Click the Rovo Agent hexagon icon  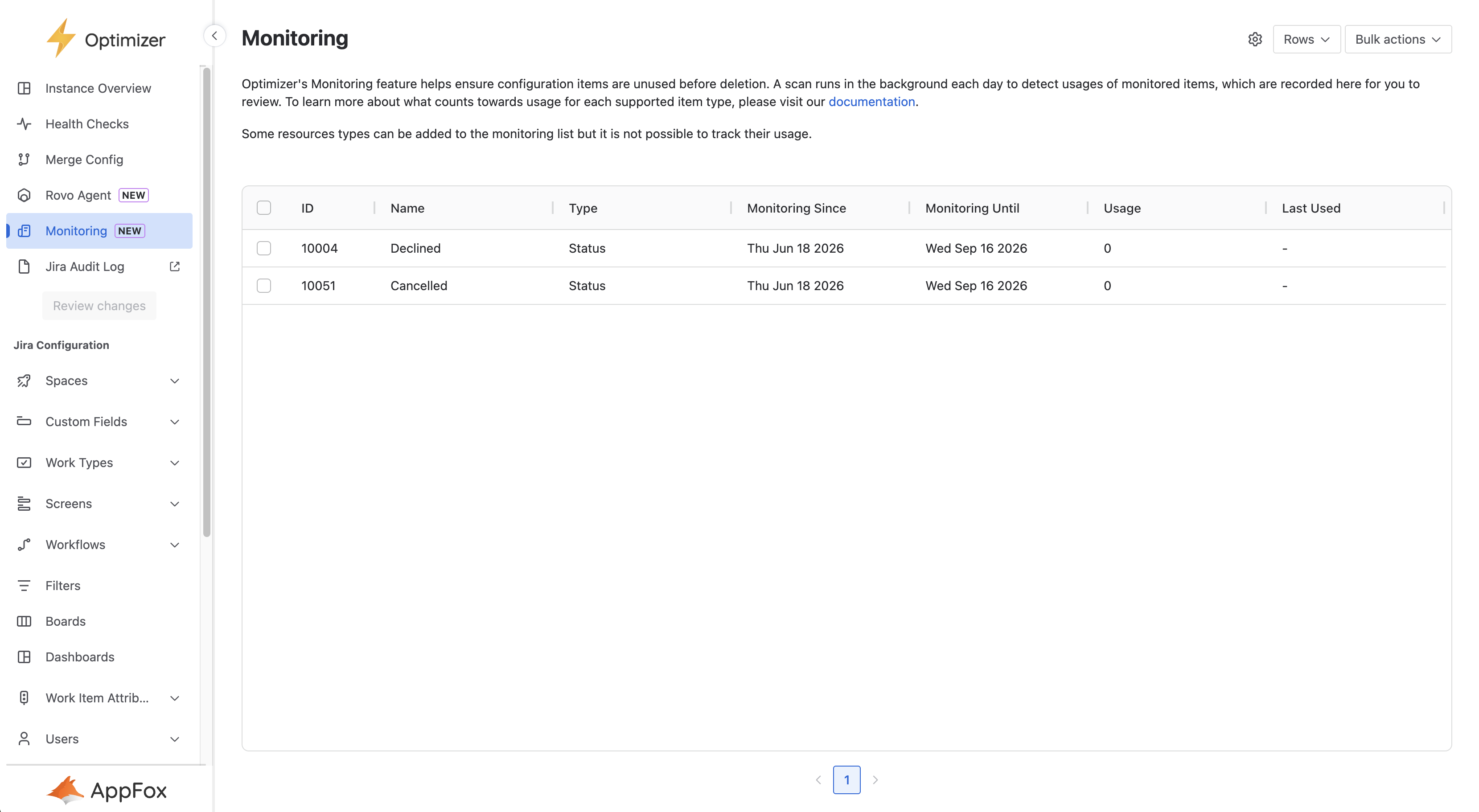pyautogui.click(x=24, y=195)
